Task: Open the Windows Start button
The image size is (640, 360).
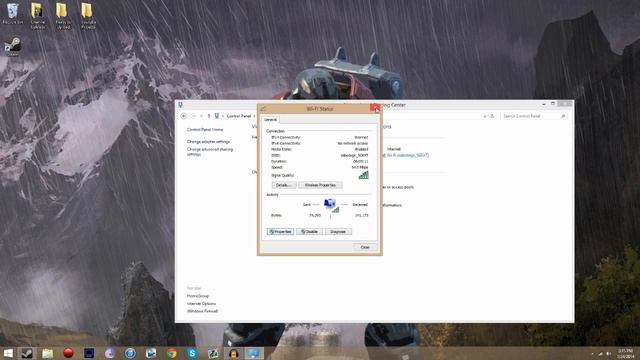Action: coord(8,353)
